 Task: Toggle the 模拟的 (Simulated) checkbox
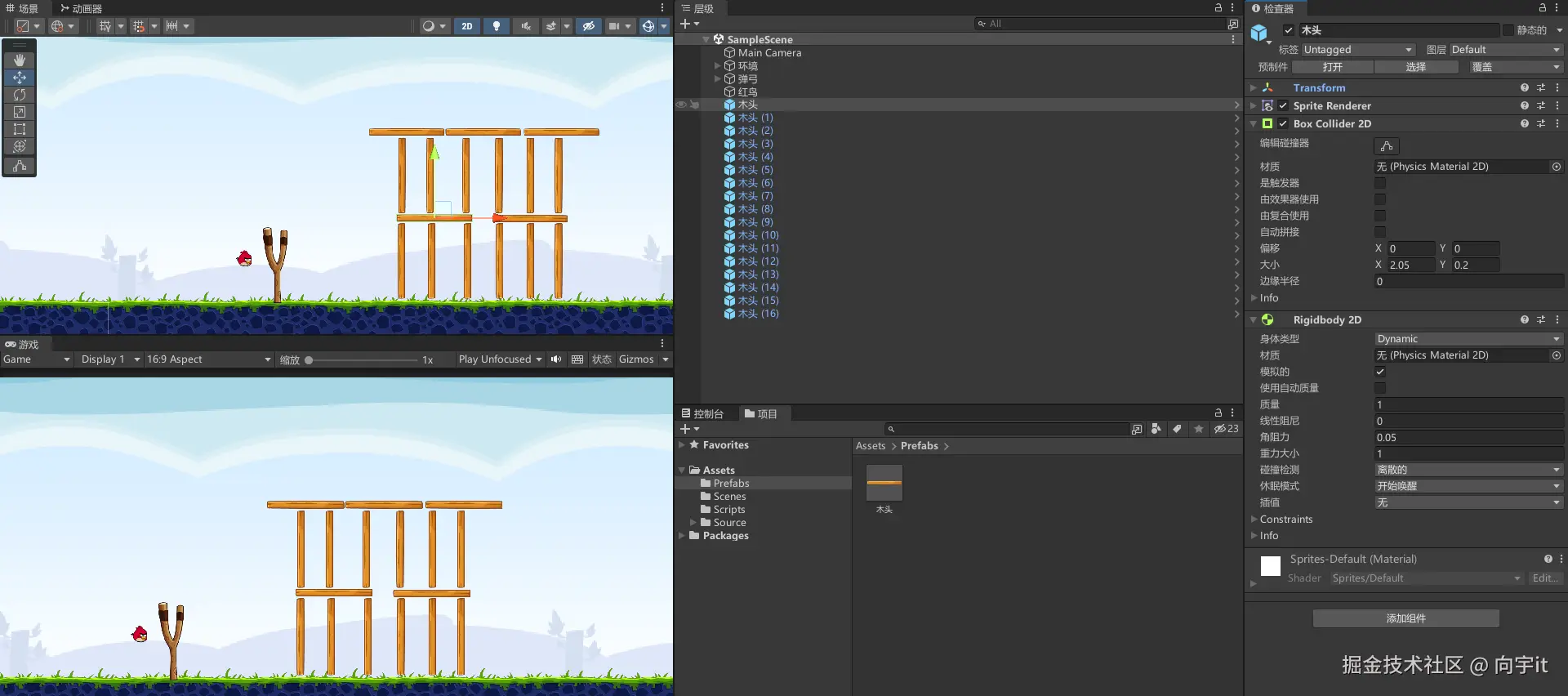pyautogui.click(x=1380, y=372)
